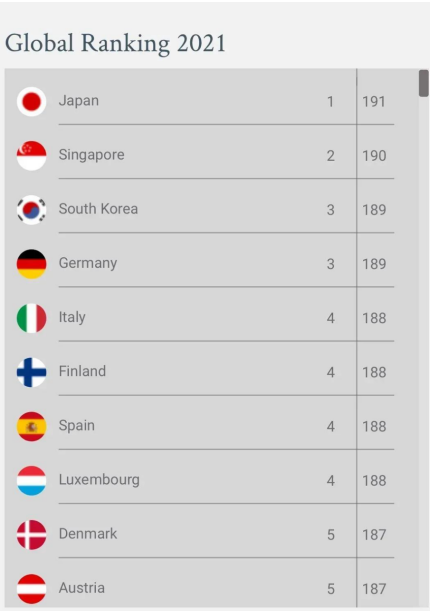Click Japan's visa-free score 191
The width and height of the screenshot is (430, 613).
tap(374, 102)
